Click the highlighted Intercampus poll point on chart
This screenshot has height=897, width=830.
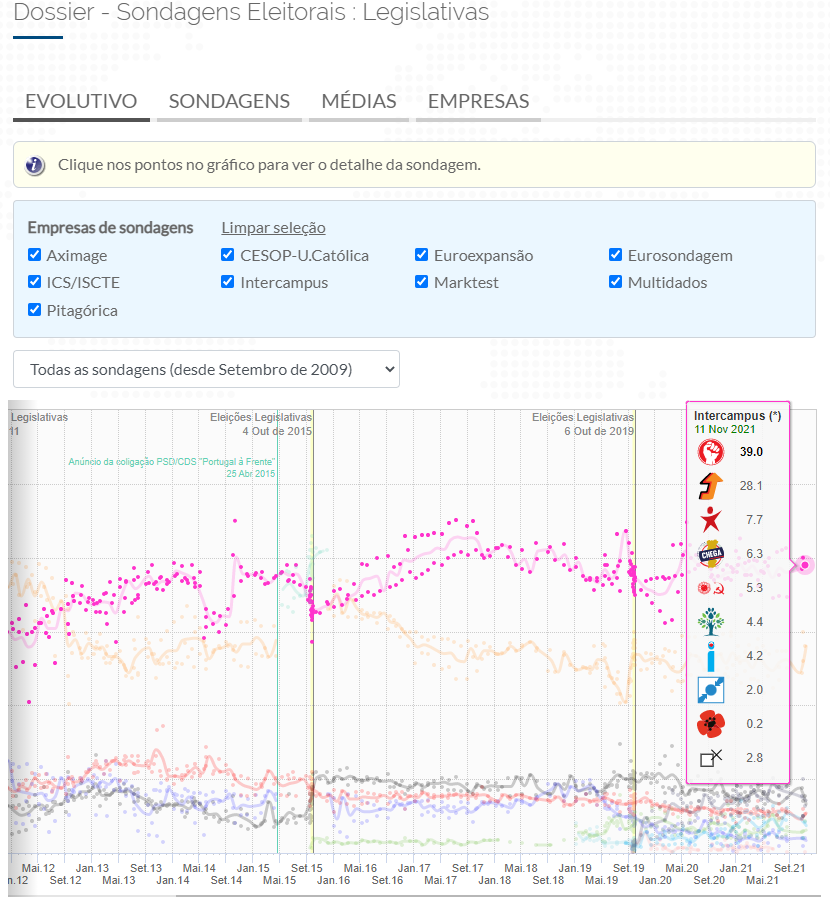pos(805,565)
